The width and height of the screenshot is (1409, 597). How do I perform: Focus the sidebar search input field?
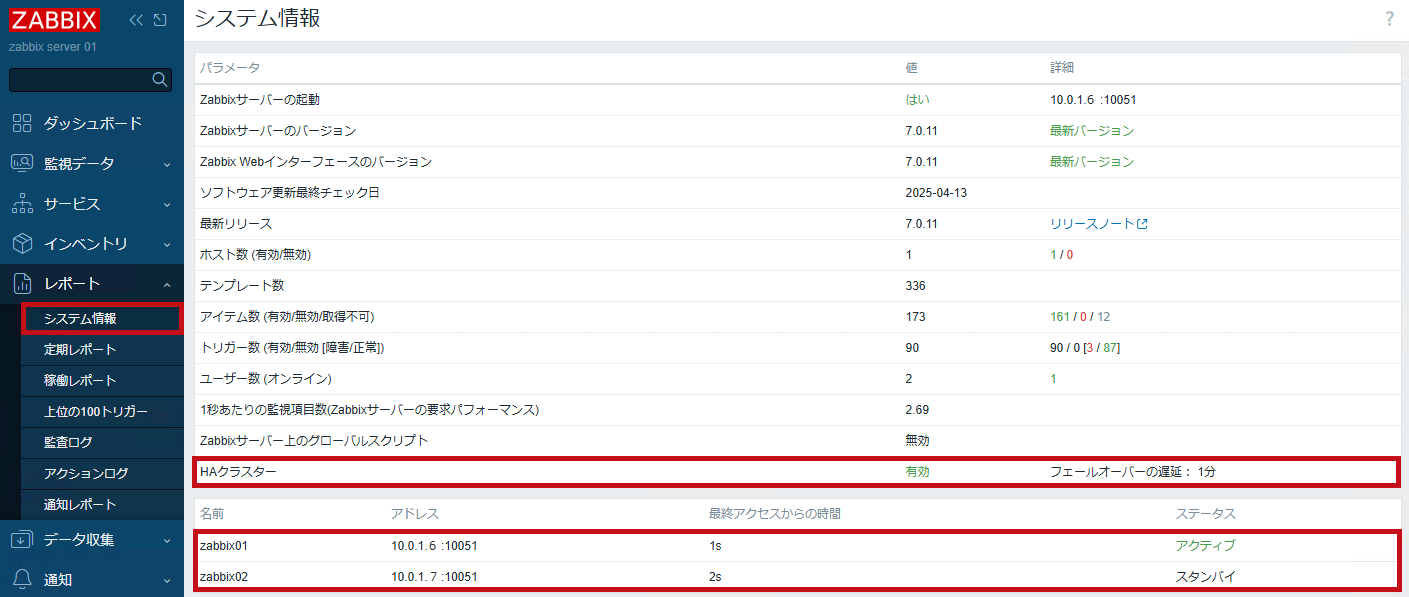pyautogui.click(x=80, y=79)
